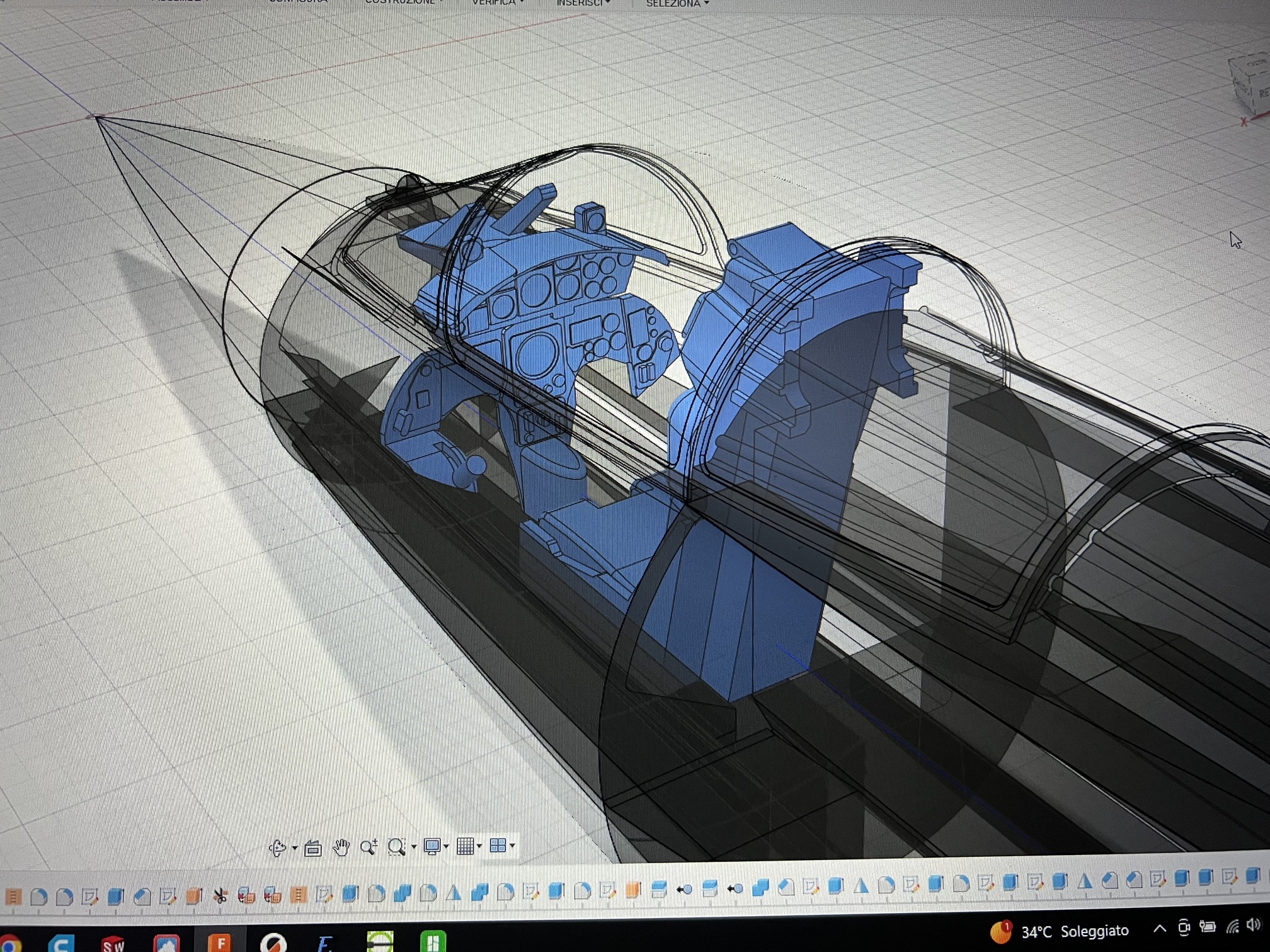Viewport: 1270px width, 952px height.
Task: Open the INSERISCI menu
Action: 583,3
